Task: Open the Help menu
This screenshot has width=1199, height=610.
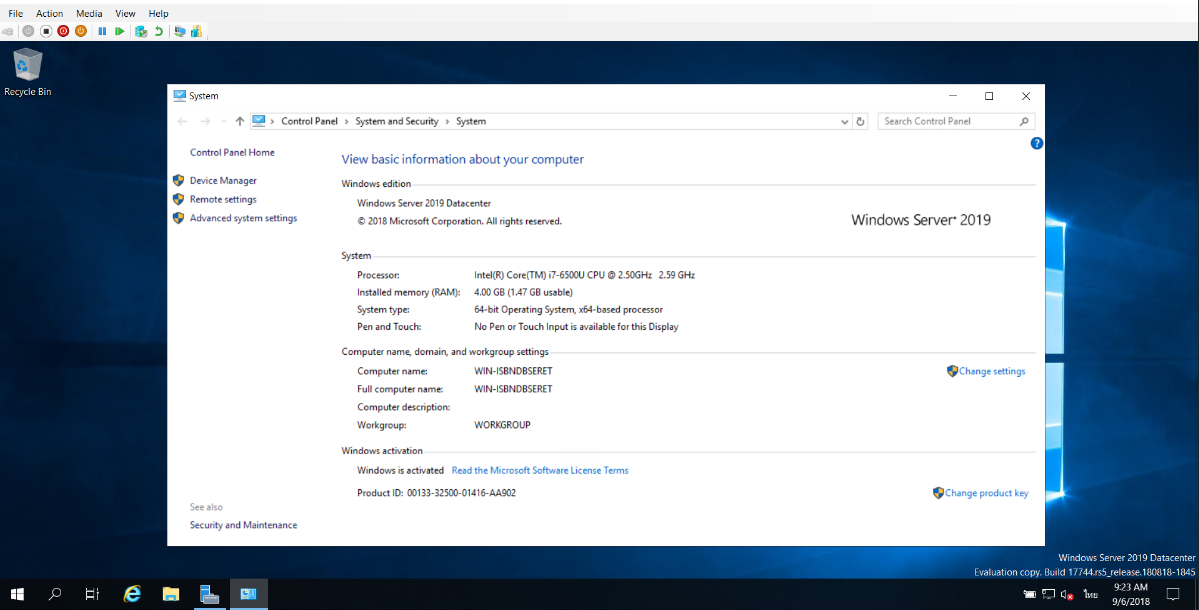Action: click(158, 14)
